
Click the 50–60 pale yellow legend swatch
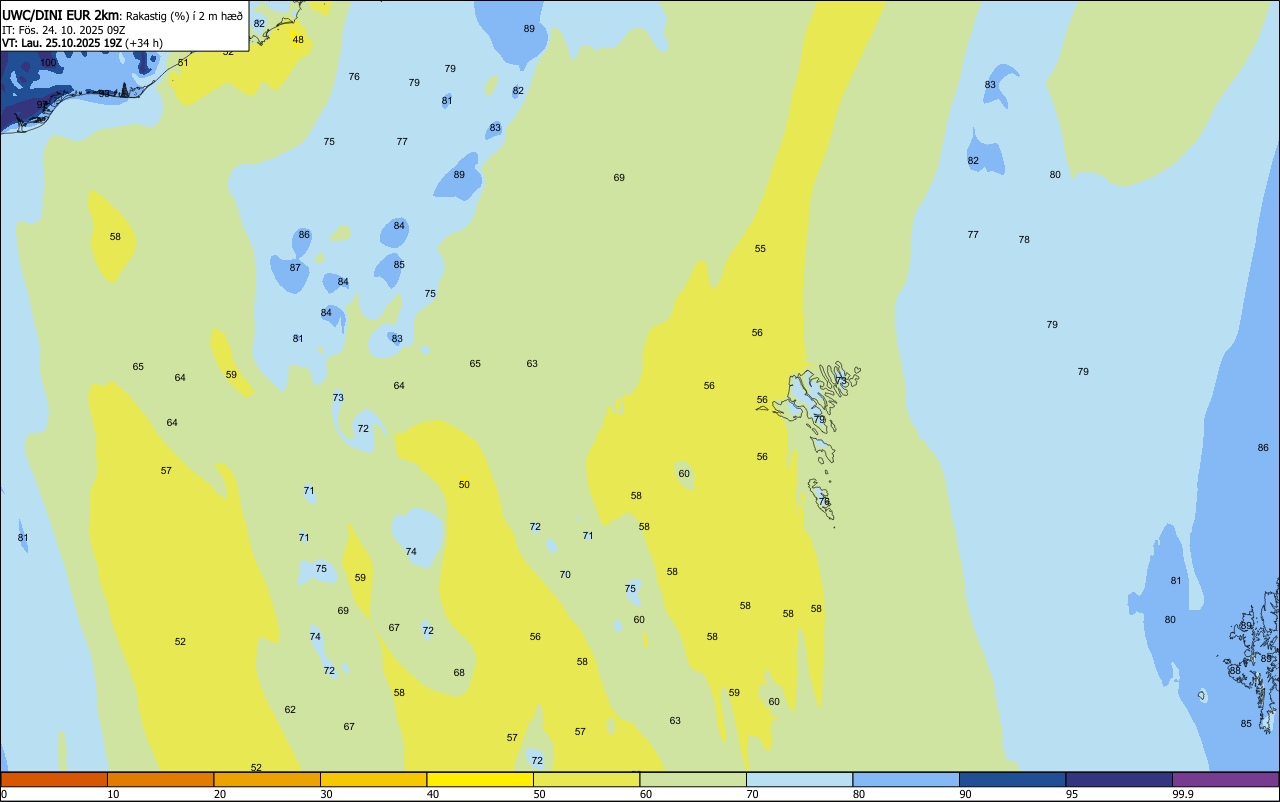586,779
